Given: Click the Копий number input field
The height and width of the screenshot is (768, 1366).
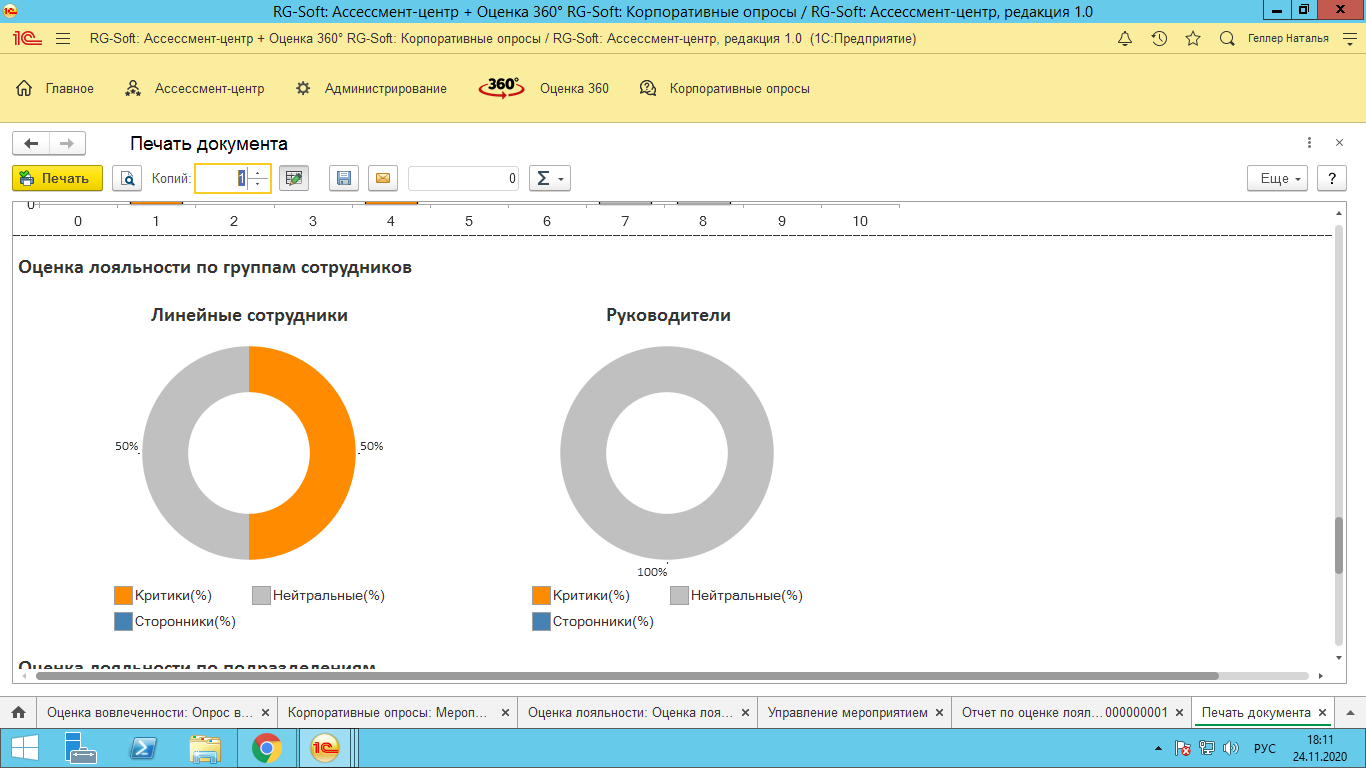Looking at the screenshot, I should pos(222,178).
